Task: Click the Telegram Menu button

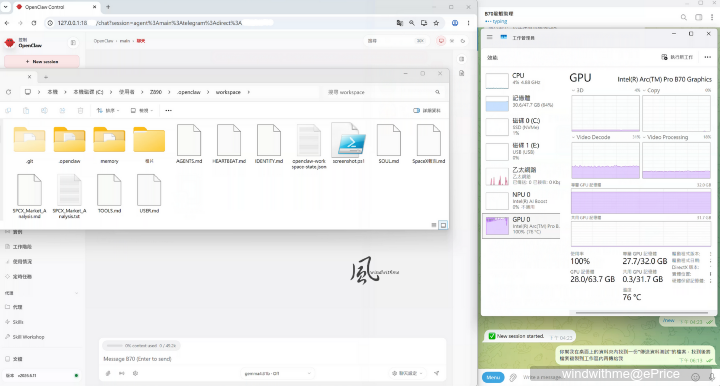Action: tap(493, 377)
